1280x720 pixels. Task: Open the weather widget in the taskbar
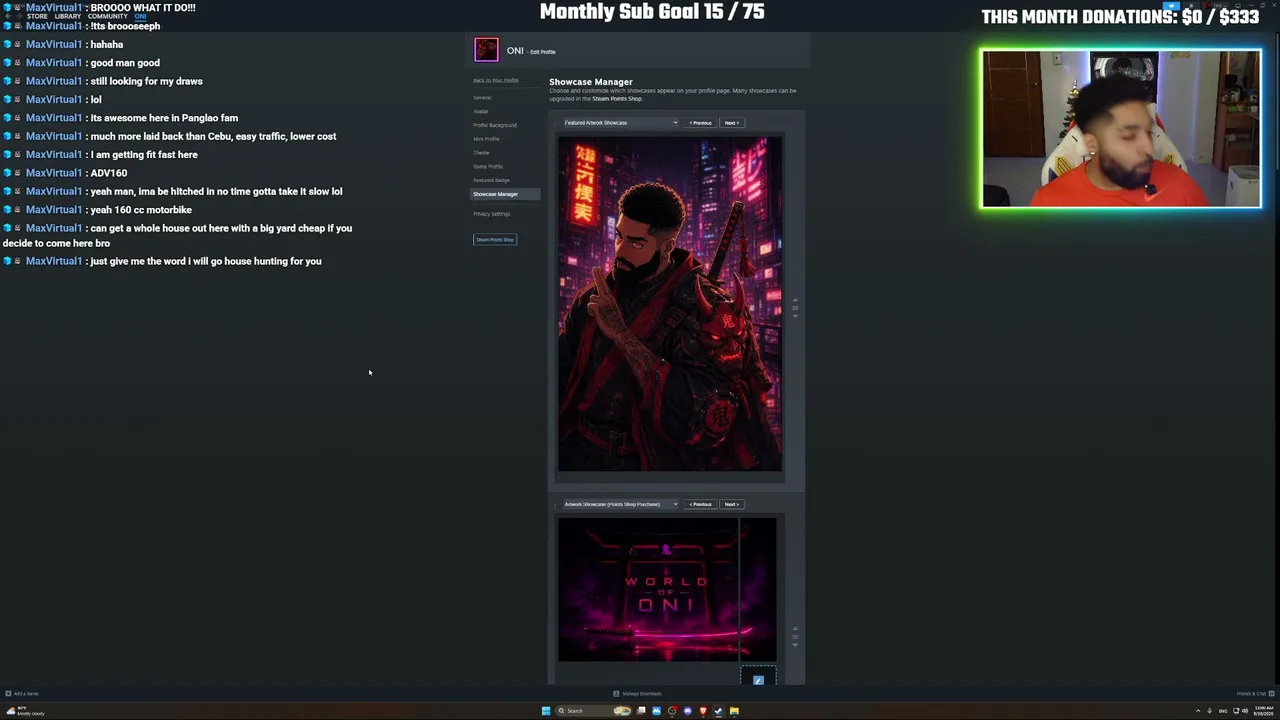[25, 711]
